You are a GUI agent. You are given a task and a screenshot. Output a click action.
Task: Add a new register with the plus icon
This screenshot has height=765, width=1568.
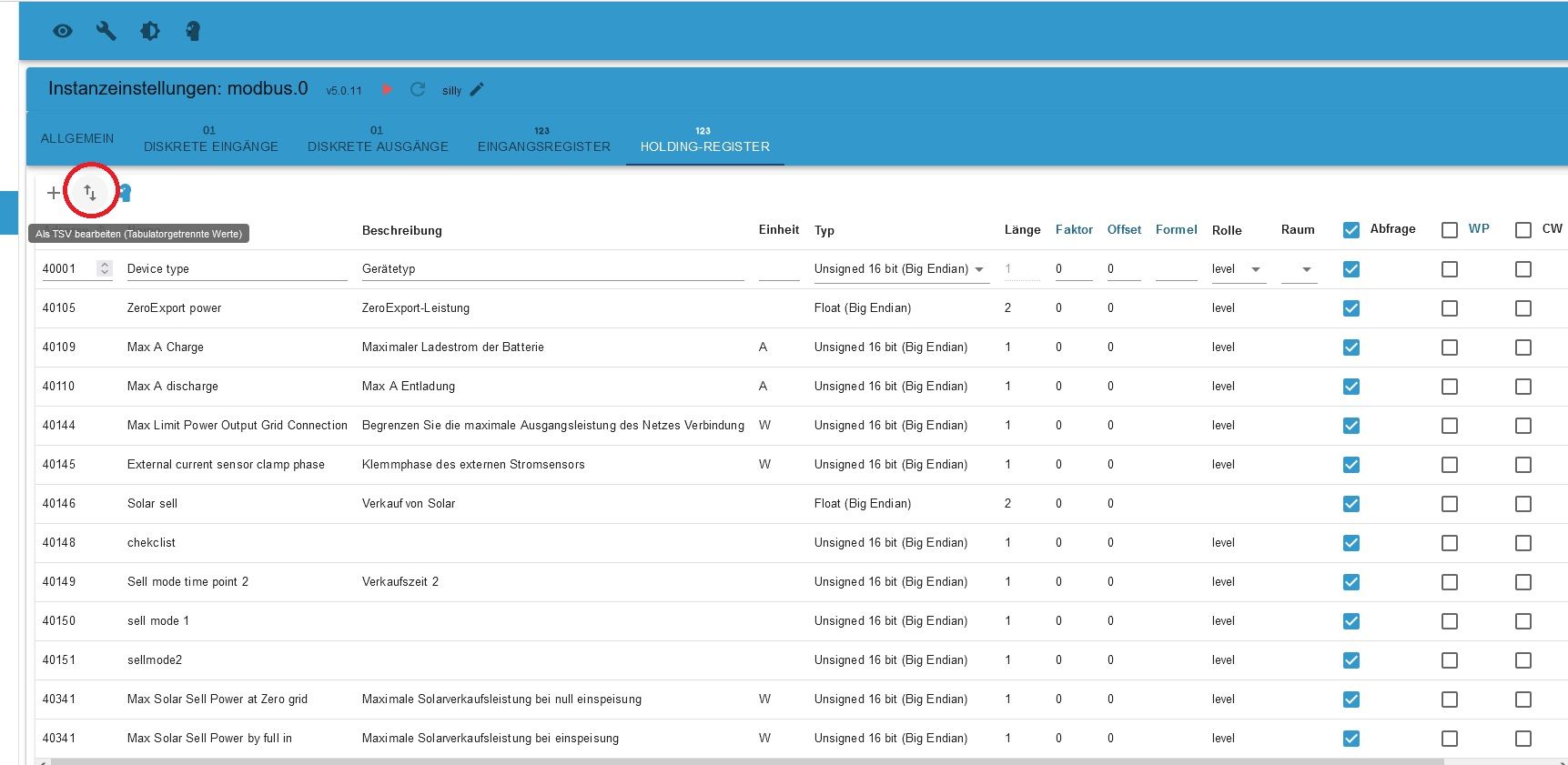pyautogui.click(x=54, y=193)
